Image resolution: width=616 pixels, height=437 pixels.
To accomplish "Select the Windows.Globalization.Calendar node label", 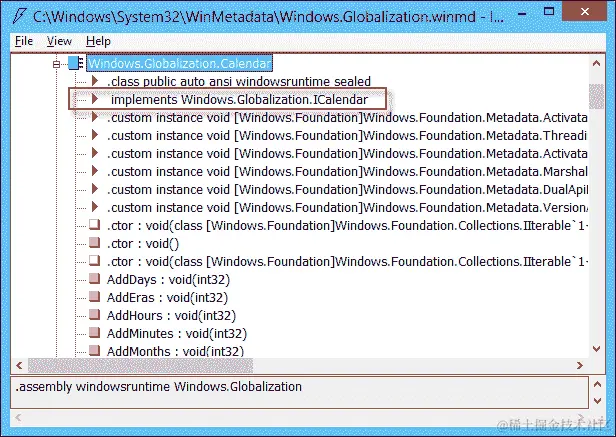I will tap(179, 63).
